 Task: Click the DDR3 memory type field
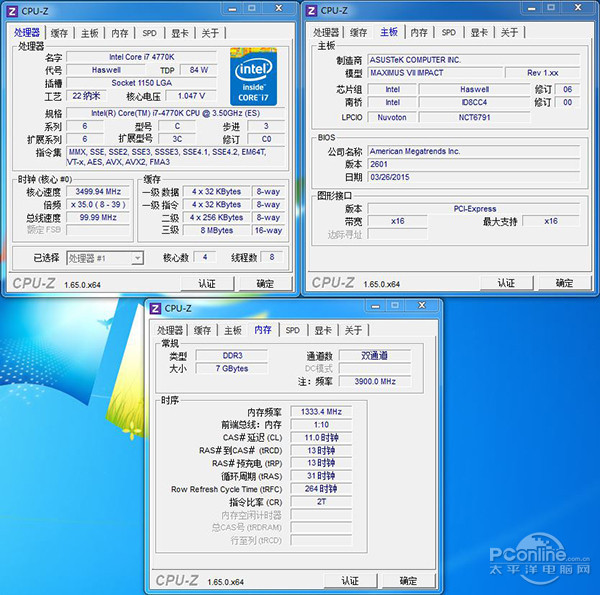[x=232, y=356]
